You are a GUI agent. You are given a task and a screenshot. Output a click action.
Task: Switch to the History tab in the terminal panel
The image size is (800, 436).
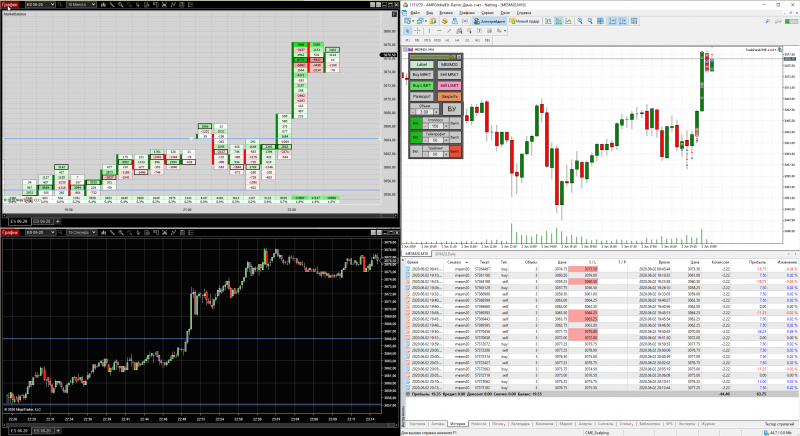tap(457, 423)
